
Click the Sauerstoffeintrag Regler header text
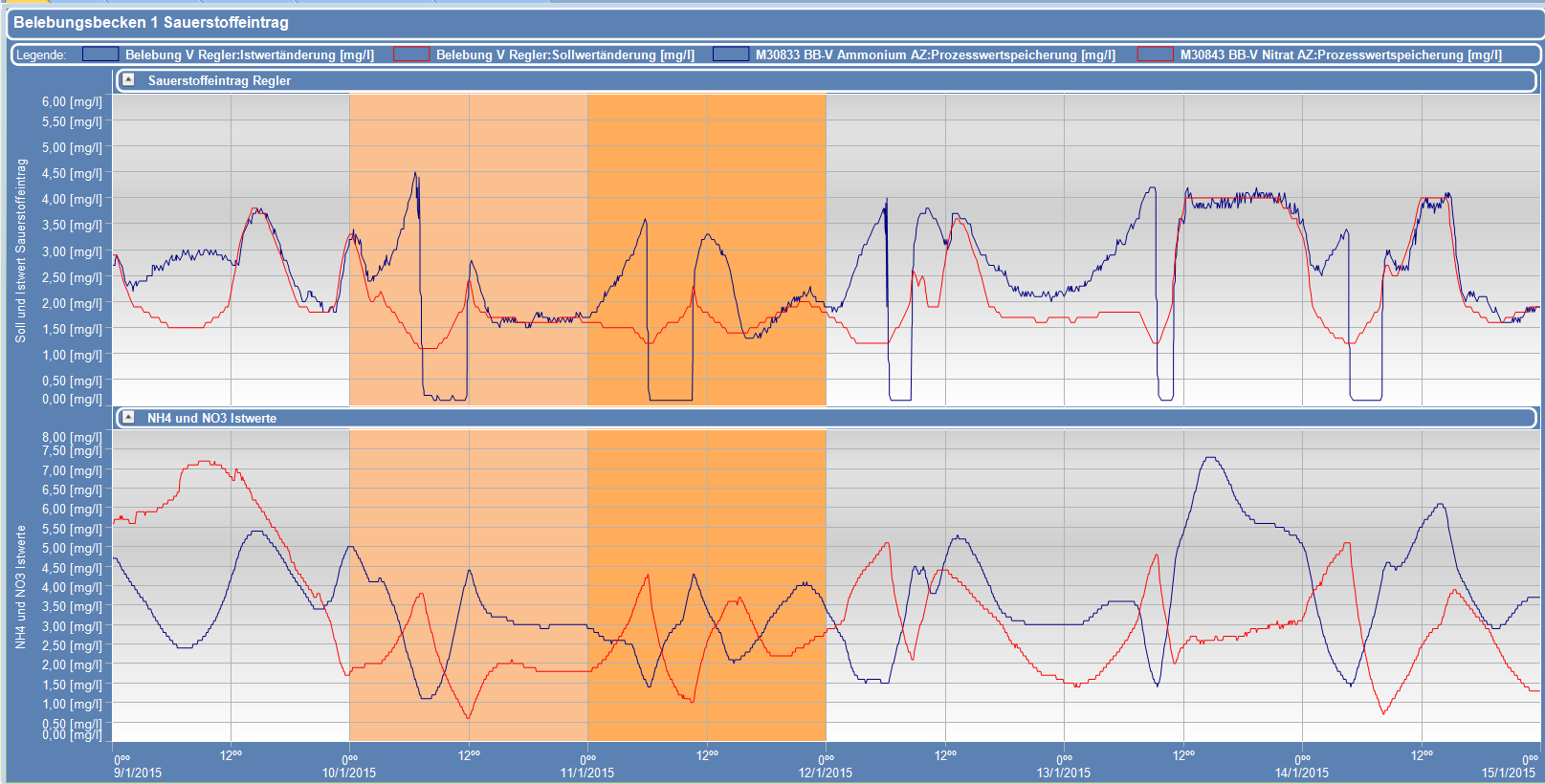click(219, 80)
